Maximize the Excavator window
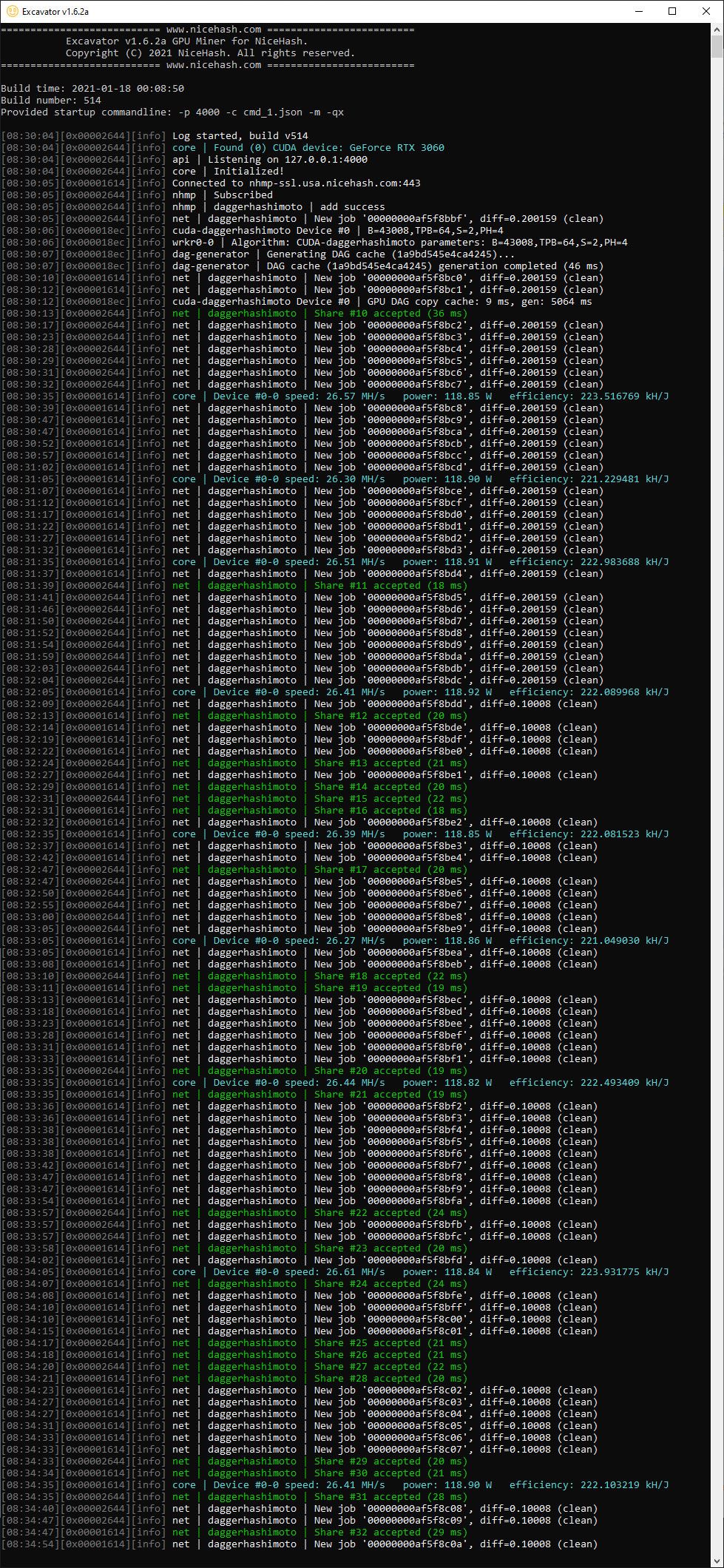This screenshot has height=1568, width=724. [x=672, y=11]
